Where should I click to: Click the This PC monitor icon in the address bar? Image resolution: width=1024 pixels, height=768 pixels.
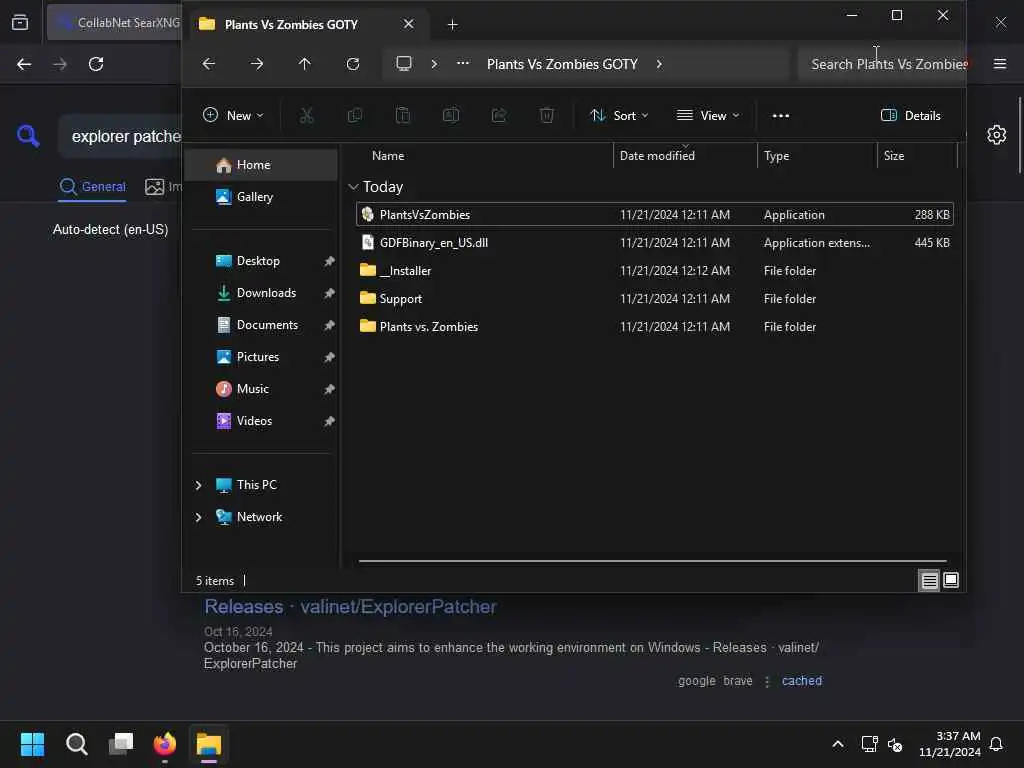[x=404, y=63]
